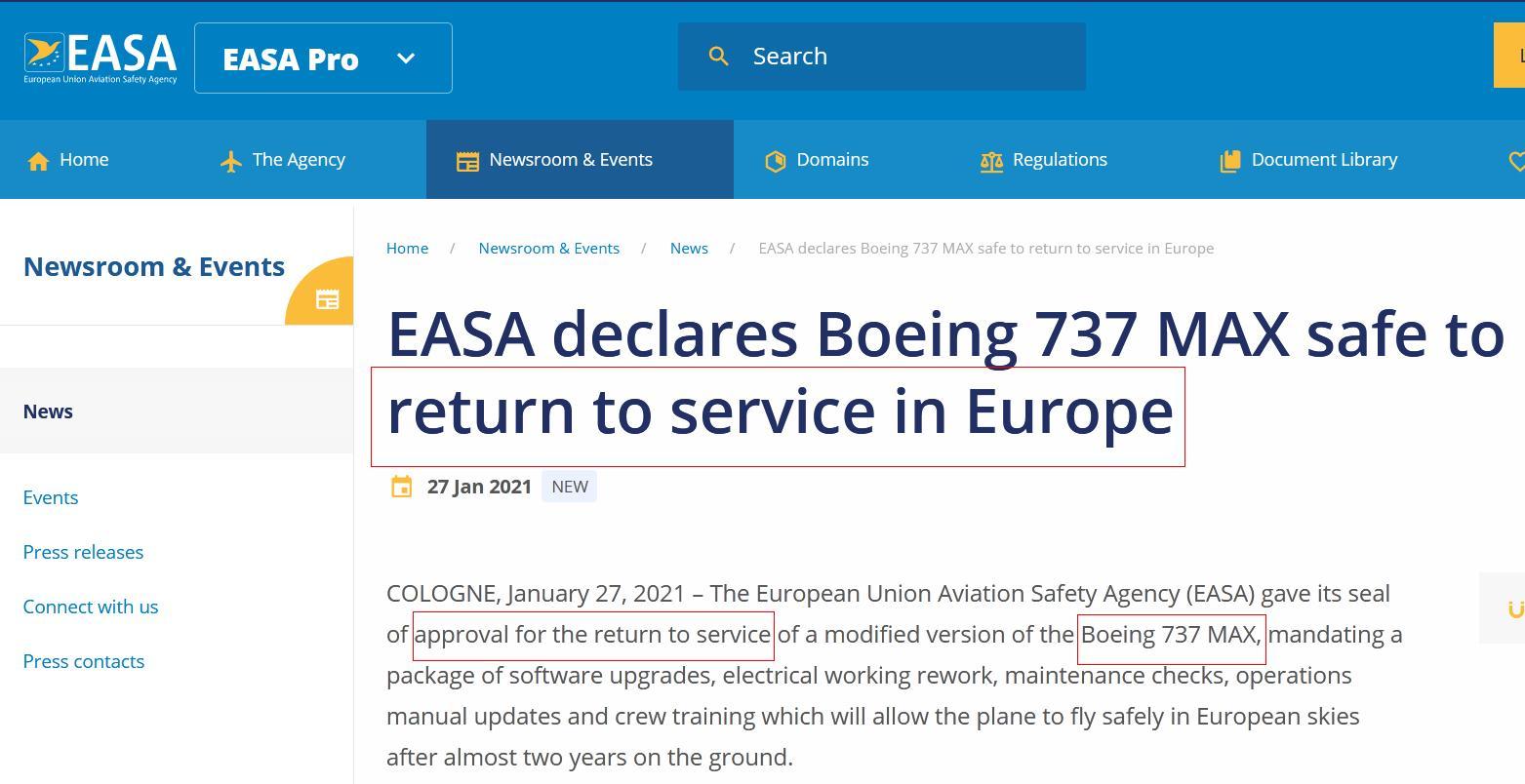Click the airplane icon beside The Agency

(231, 161)
